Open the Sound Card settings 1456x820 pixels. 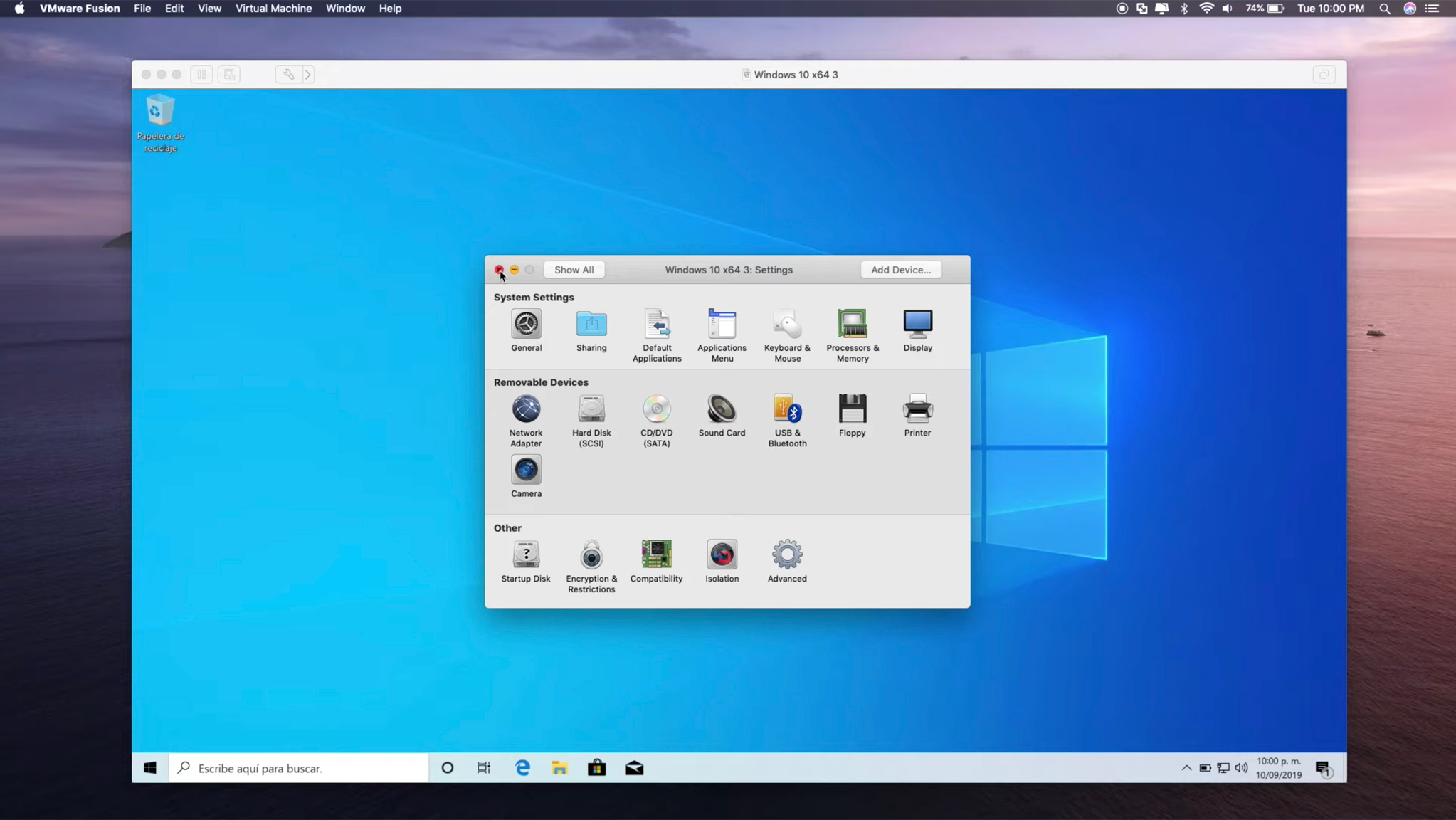tap(721, 410)
